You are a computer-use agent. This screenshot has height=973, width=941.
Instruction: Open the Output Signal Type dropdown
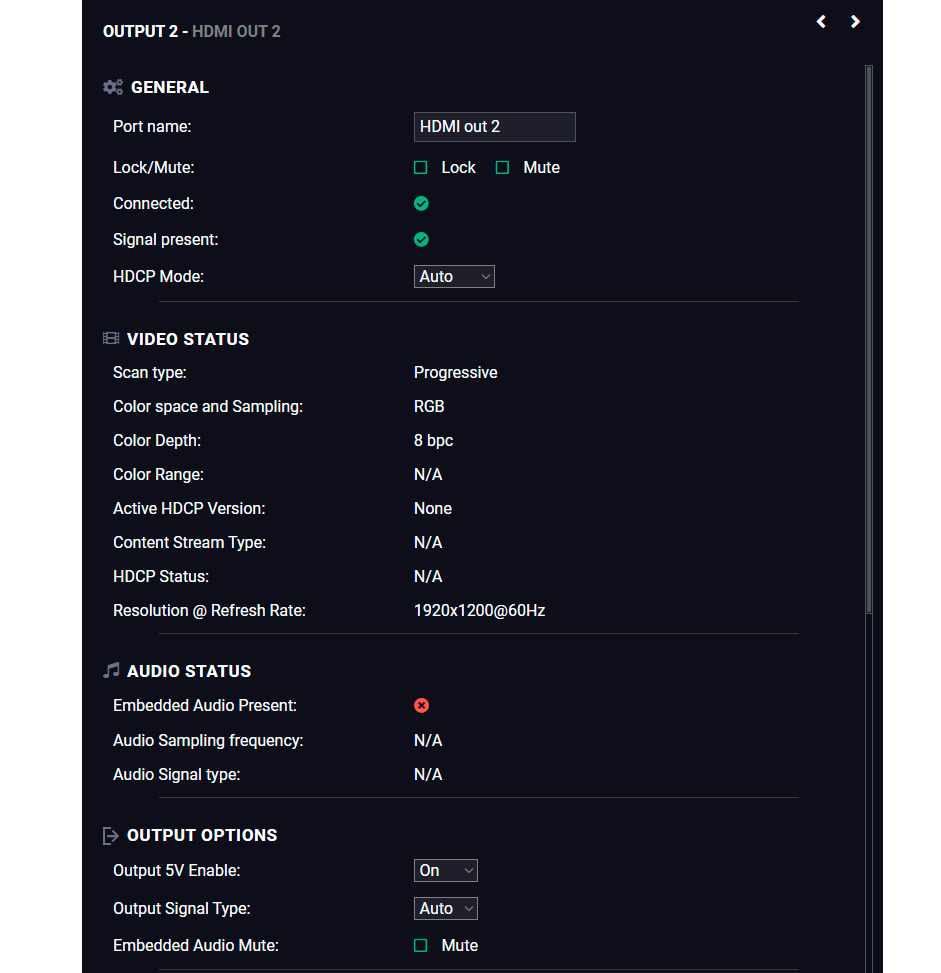(446, 909)
